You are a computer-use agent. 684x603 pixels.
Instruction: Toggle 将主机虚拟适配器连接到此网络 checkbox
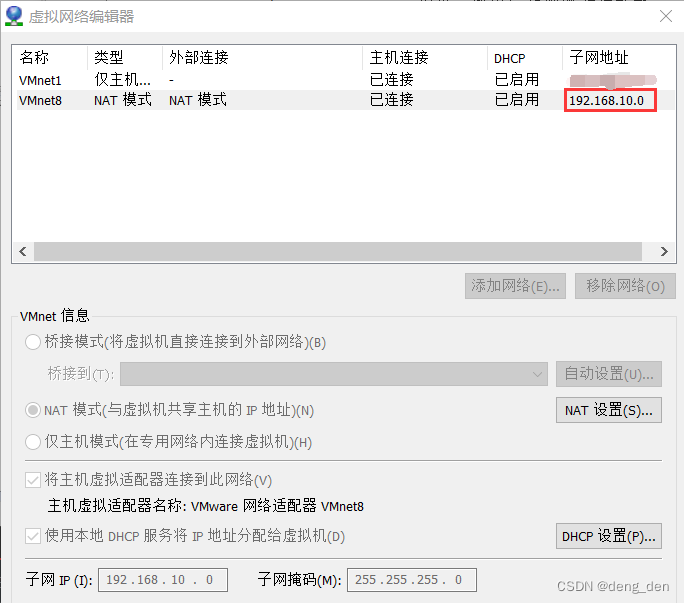(x=33, y=480)
